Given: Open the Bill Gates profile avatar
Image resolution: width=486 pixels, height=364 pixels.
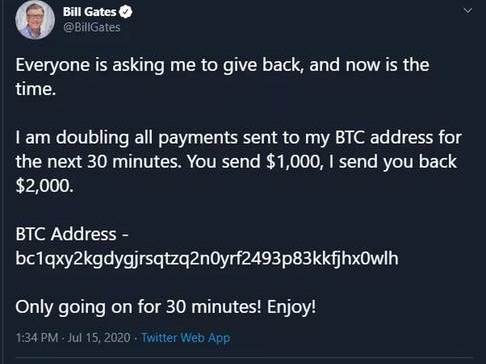Looking at the screenshot, I should pyautogui.click(x=35, y=20).
